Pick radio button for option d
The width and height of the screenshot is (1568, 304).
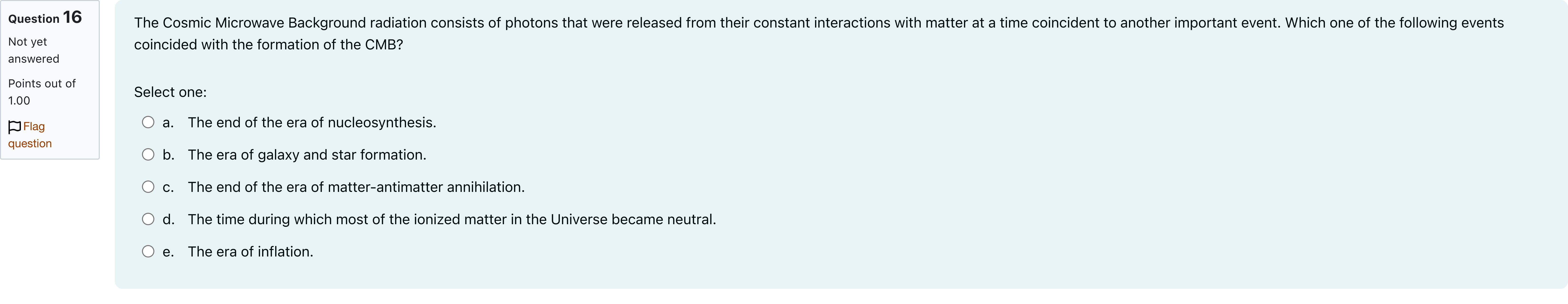pyautogui.click(x=148, y=219)
